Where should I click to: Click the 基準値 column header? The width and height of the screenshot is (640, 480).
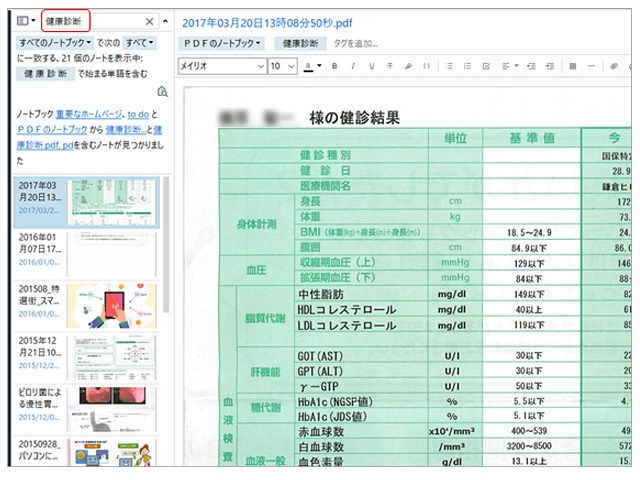tap(532, 138)
